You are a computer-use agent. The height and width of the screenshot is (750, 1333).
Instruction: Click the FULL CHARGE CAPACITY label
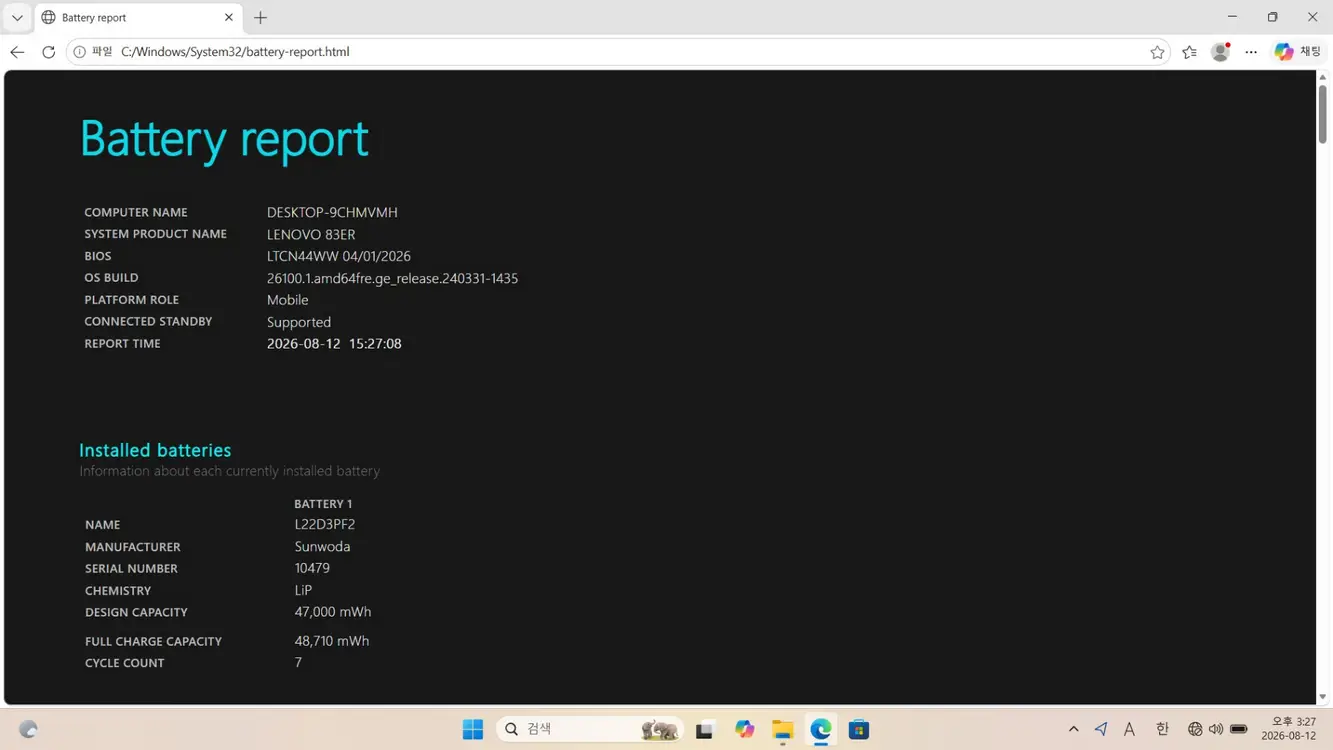point(153,641)
